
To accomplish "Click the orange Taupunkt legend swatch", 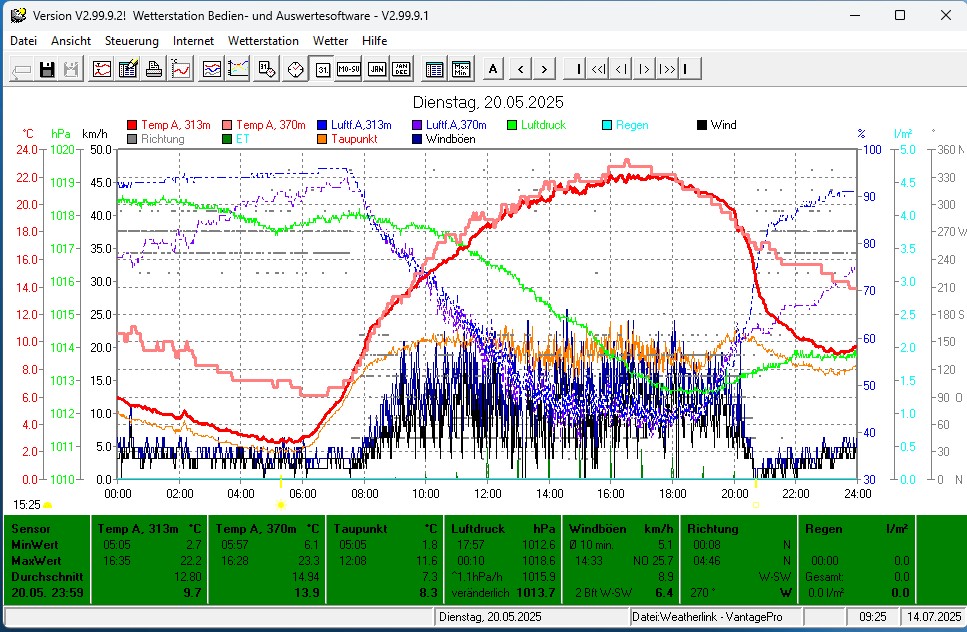I will point(322,139).
